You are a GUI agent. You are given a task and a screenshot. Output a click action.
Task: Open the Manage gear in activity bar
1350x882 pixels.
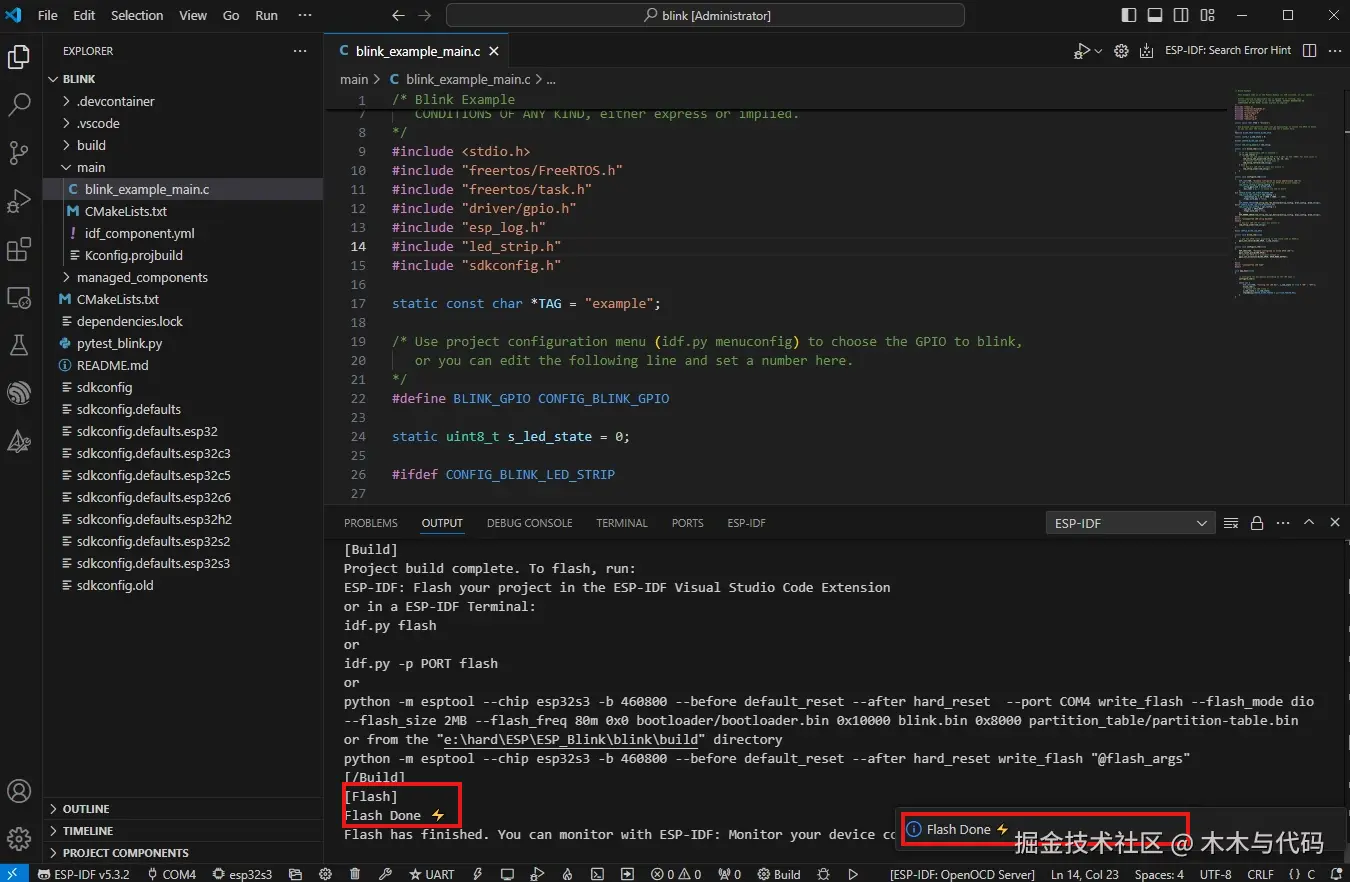click(x=19, y=838)
